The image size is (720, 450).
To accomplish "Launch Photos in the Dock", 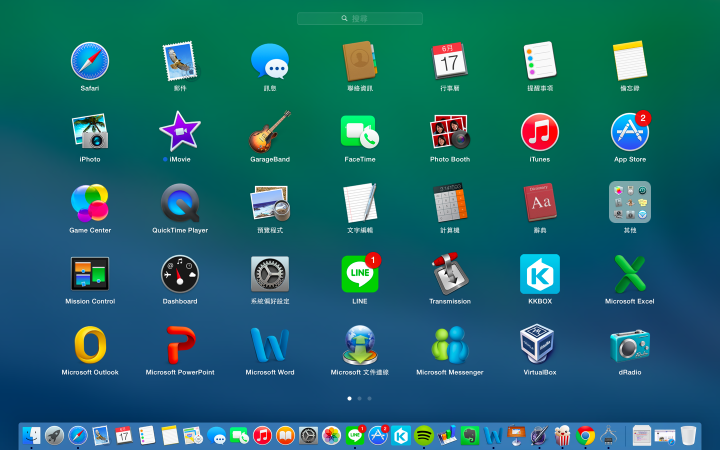I will [x=332, y=435].
